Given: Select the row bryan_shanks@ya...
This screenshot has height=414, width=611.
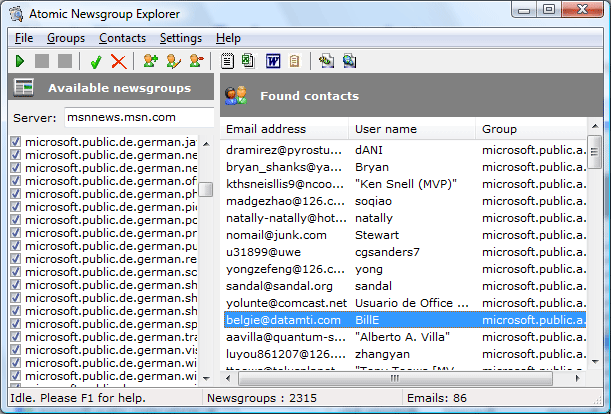Looking at the screenshot, I should tap(403, 167).
